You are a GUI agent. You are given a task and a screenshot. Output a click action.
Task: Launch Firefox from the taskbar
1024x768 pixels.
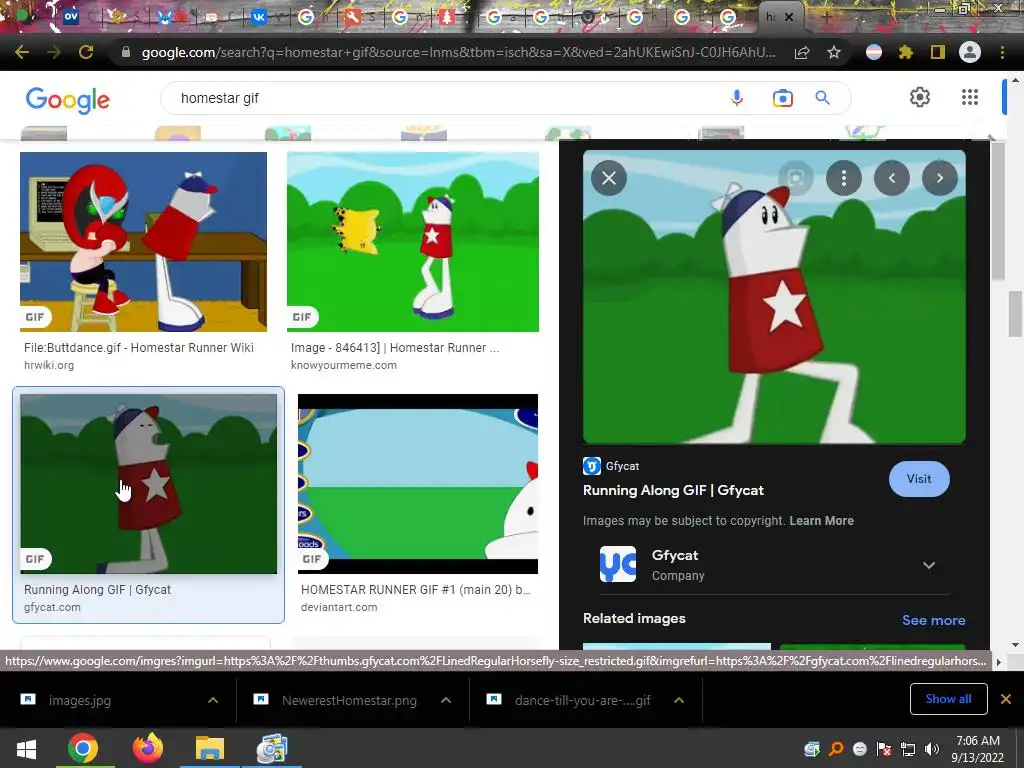click(x=148, y=748)
